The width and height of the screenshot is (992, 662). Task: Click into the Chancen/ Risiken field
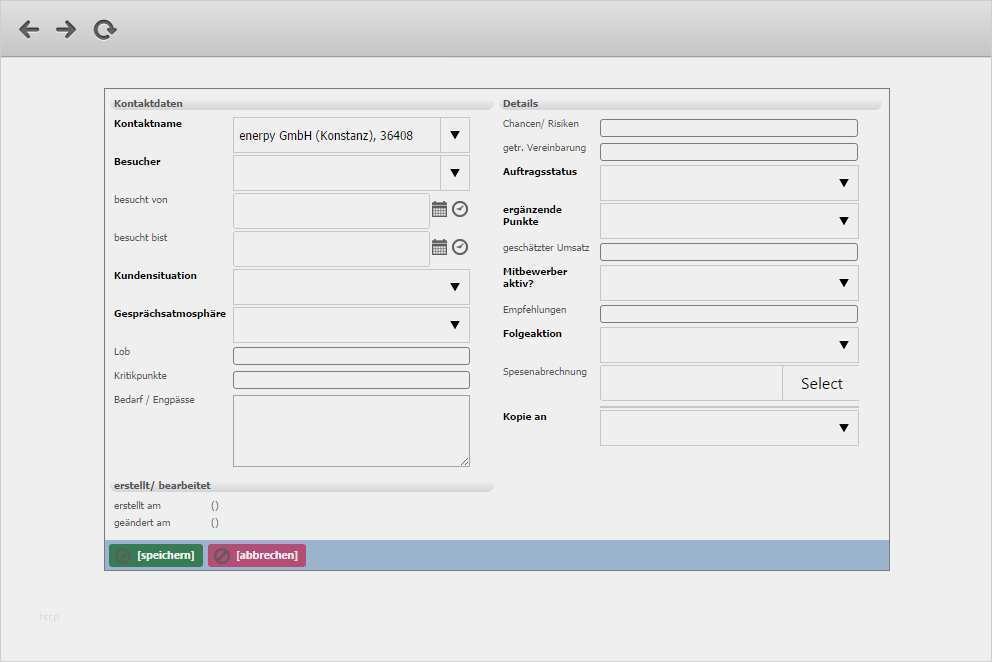coord(729,128)
